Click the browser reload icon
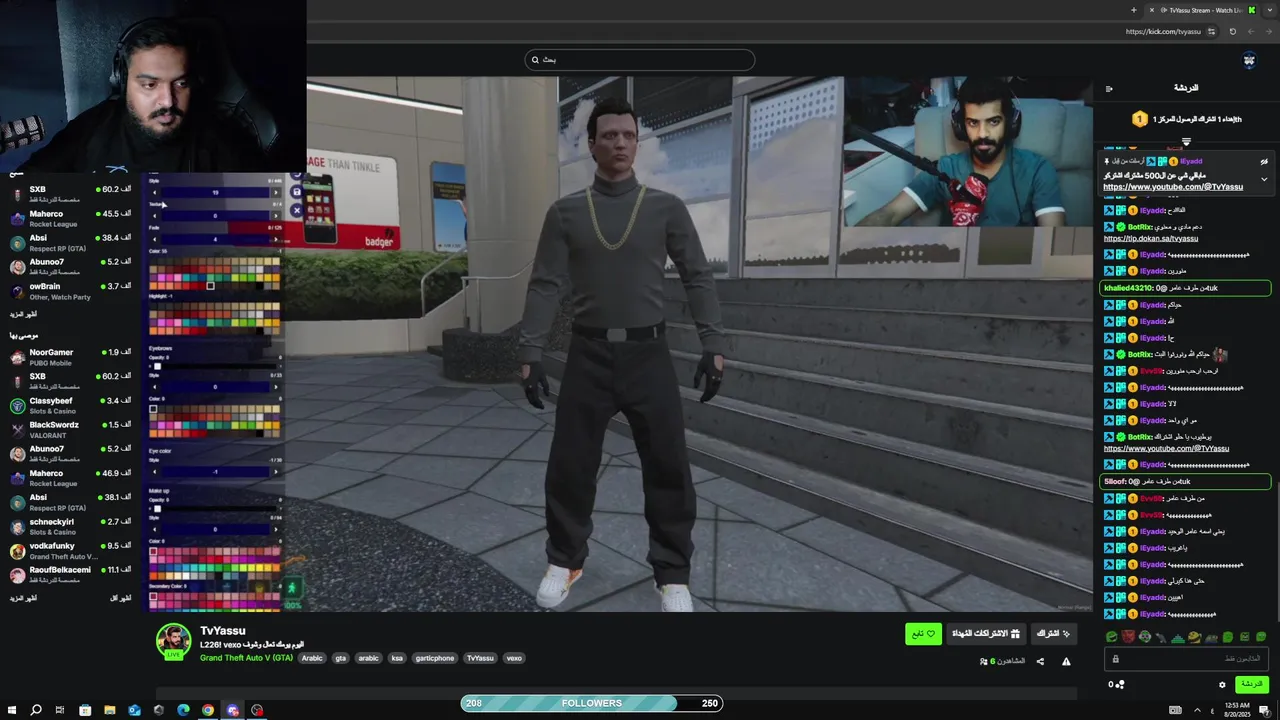1280x720 pixels. (1232, 32)
